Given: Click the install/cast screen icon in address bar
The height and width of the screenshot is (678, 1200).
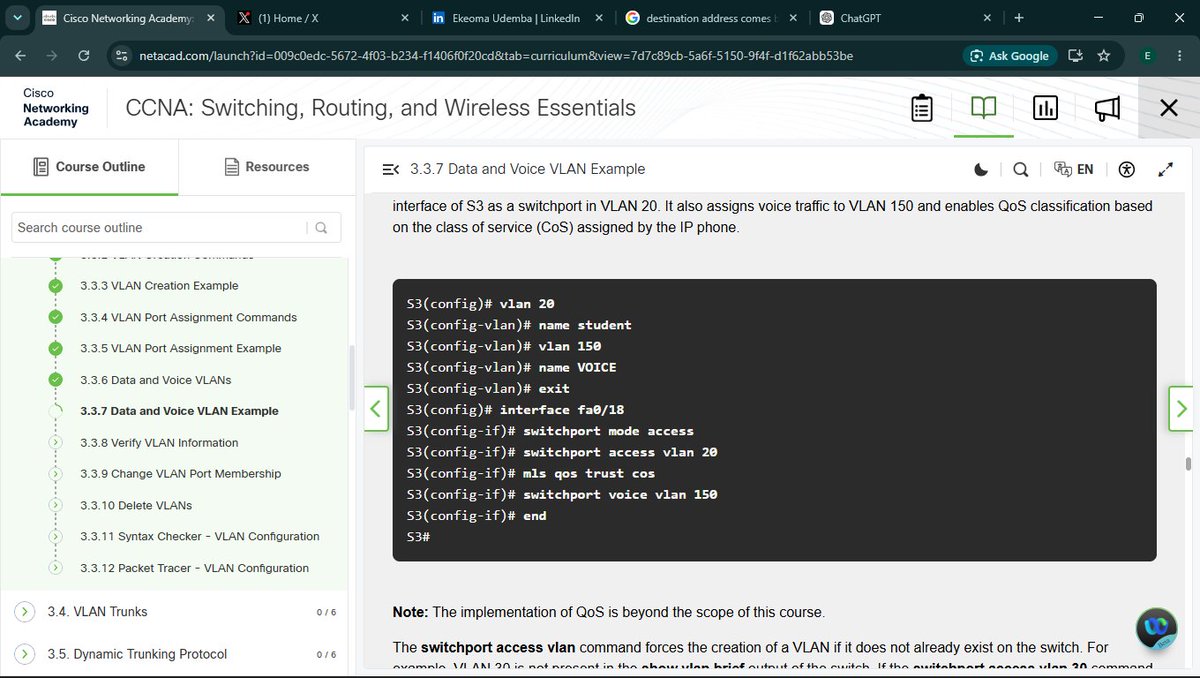Looking at the screenshot, I should 1076,56.
